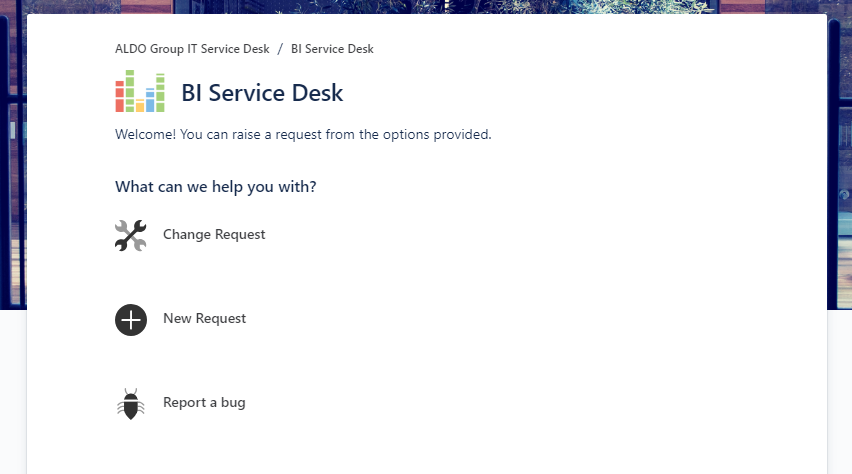This screenshot has width=852, height=474.
Task: Open the ALDO Group IT Service Desk breadcrumb
Action: coord(192,49)
